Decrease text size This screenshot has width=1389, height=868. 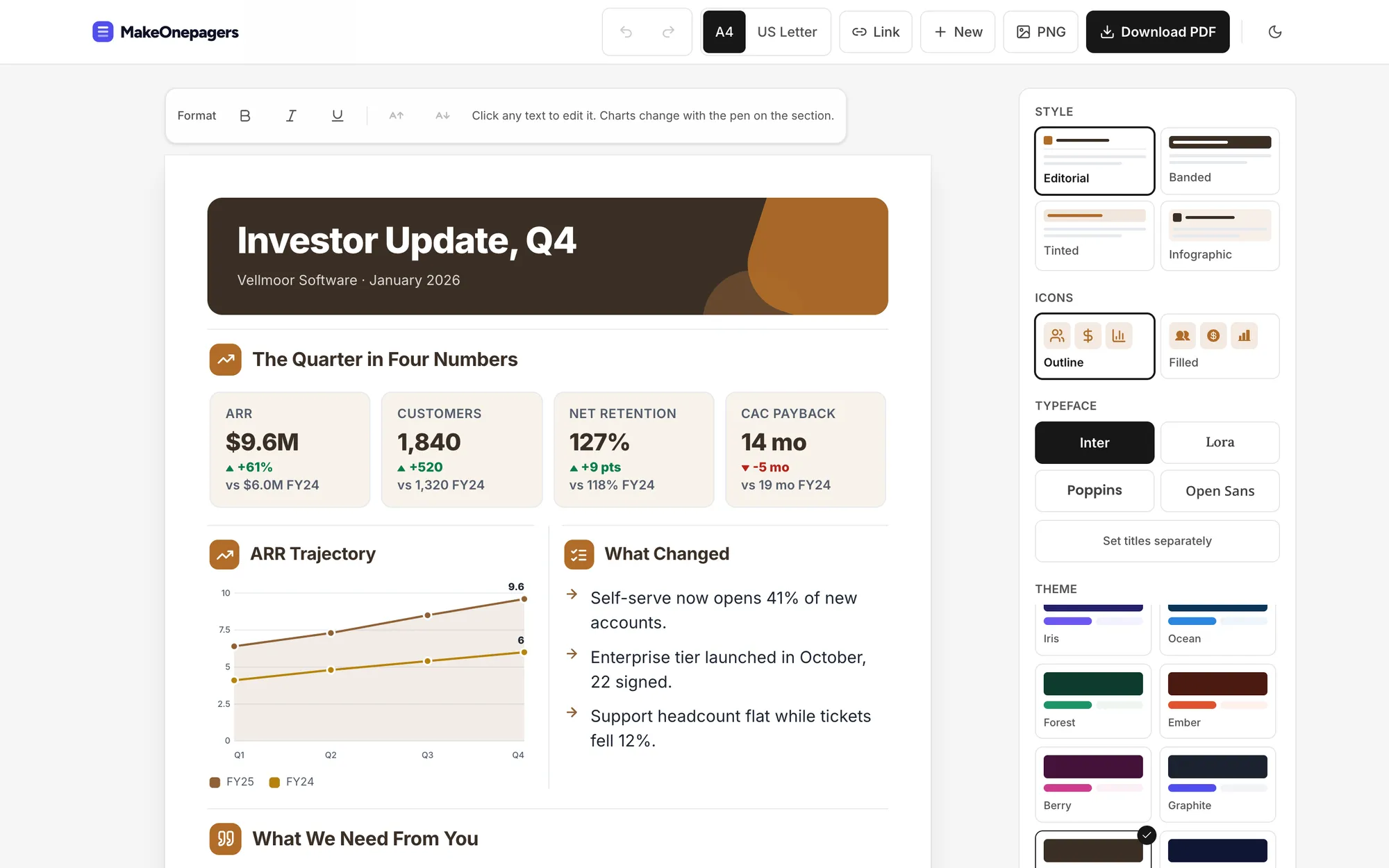point(442,115)
